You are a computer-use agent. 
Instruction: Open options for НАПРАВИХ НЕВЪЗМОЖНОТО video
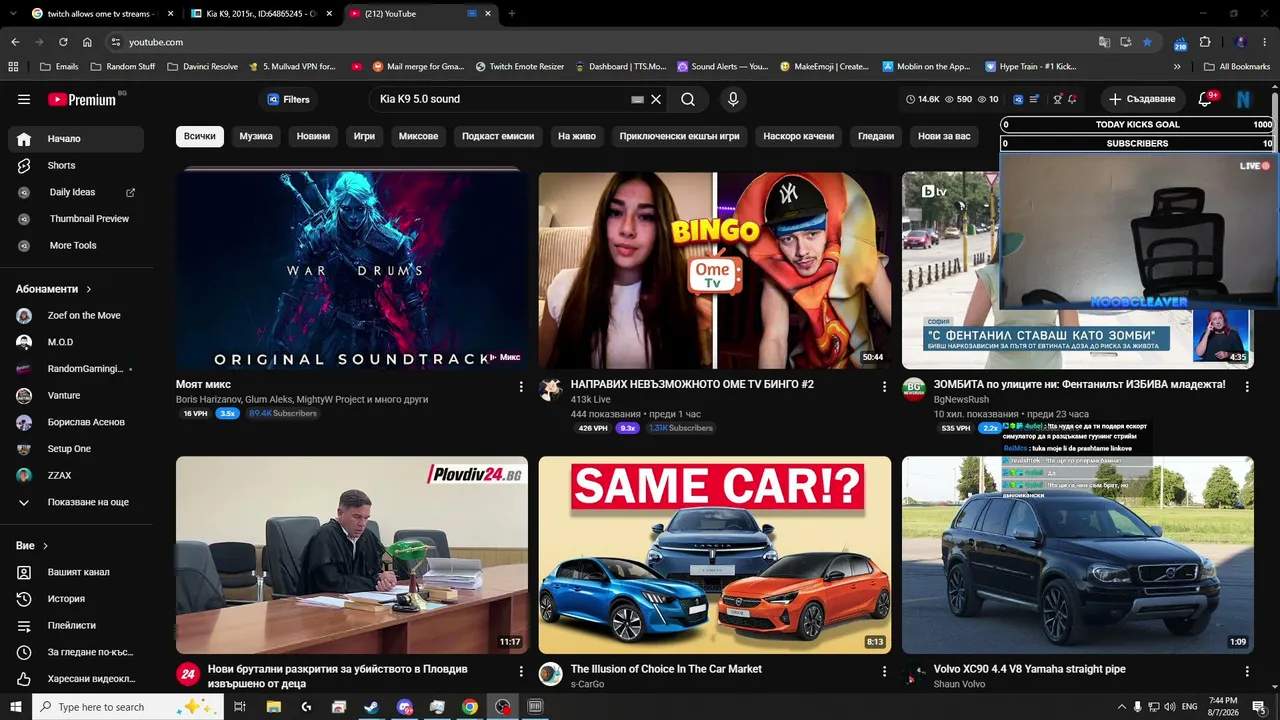click(884, 386)
